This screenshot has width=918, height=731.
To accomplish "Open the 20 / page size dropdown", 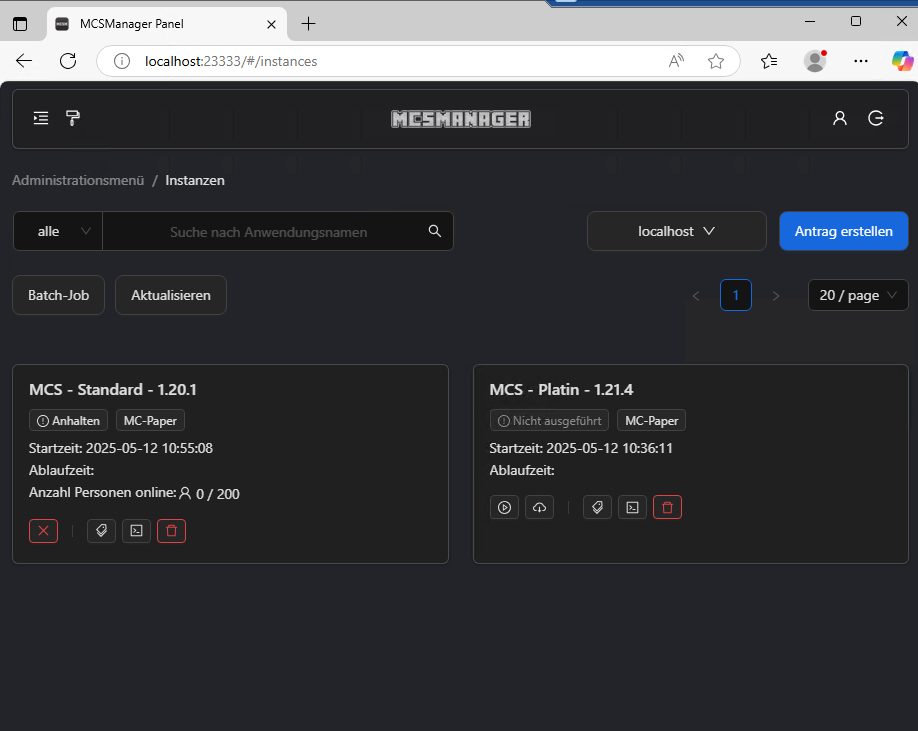I will [x=858, y=295].
